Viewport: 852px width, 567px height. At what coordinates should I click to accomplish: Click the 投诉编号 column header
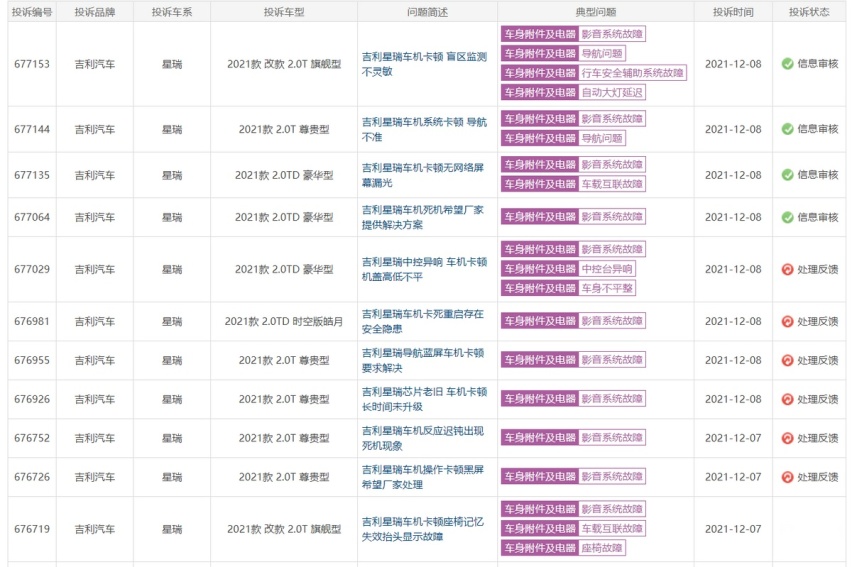click(32, 12)
